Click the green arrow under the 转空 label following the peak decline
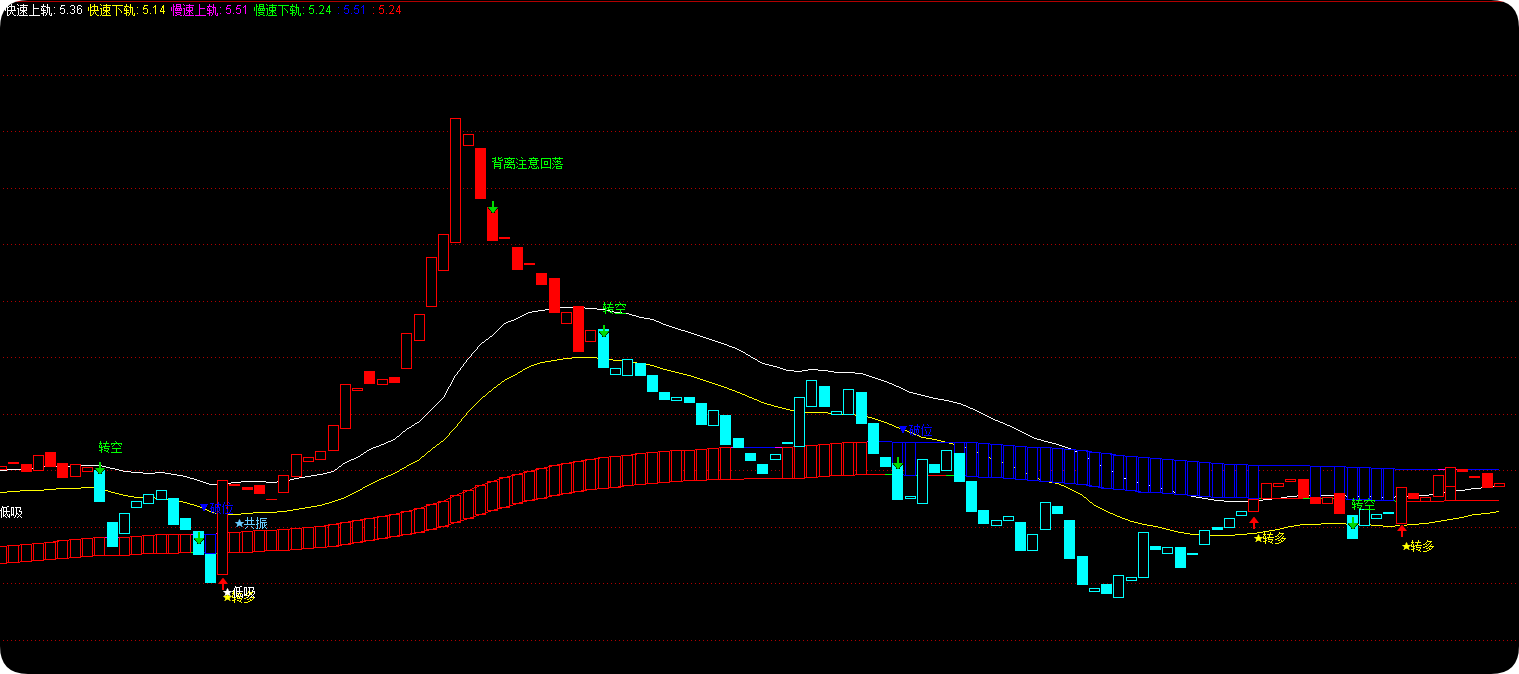This screenshot has width=1519, height=674. click(x=604, y=331)
